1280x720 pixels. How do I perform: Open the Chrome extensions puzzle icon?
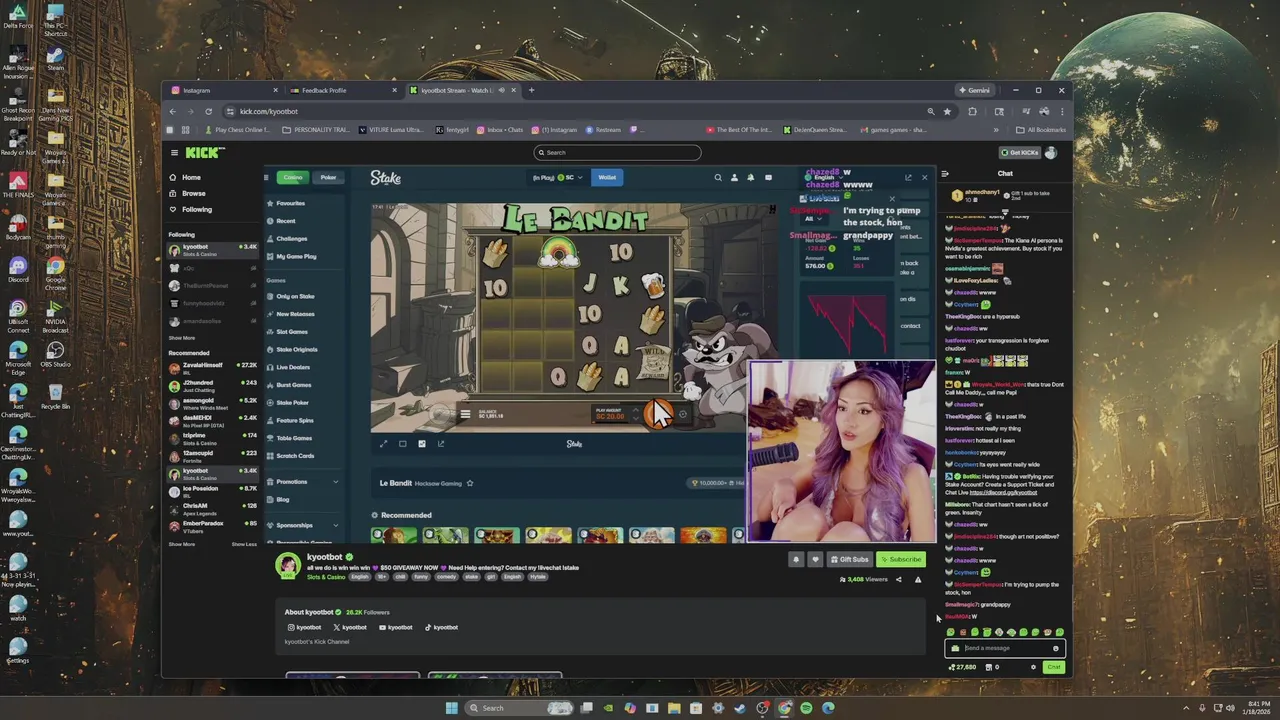pos(972,111)
